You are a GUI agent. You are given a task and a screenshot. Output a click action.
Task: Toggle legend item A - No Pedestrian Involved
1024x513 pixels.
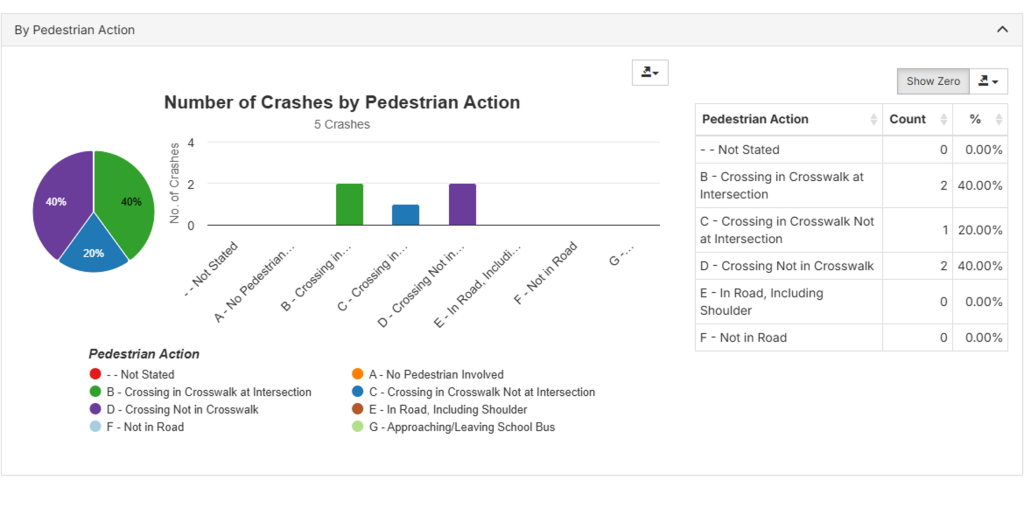point(358,375)
